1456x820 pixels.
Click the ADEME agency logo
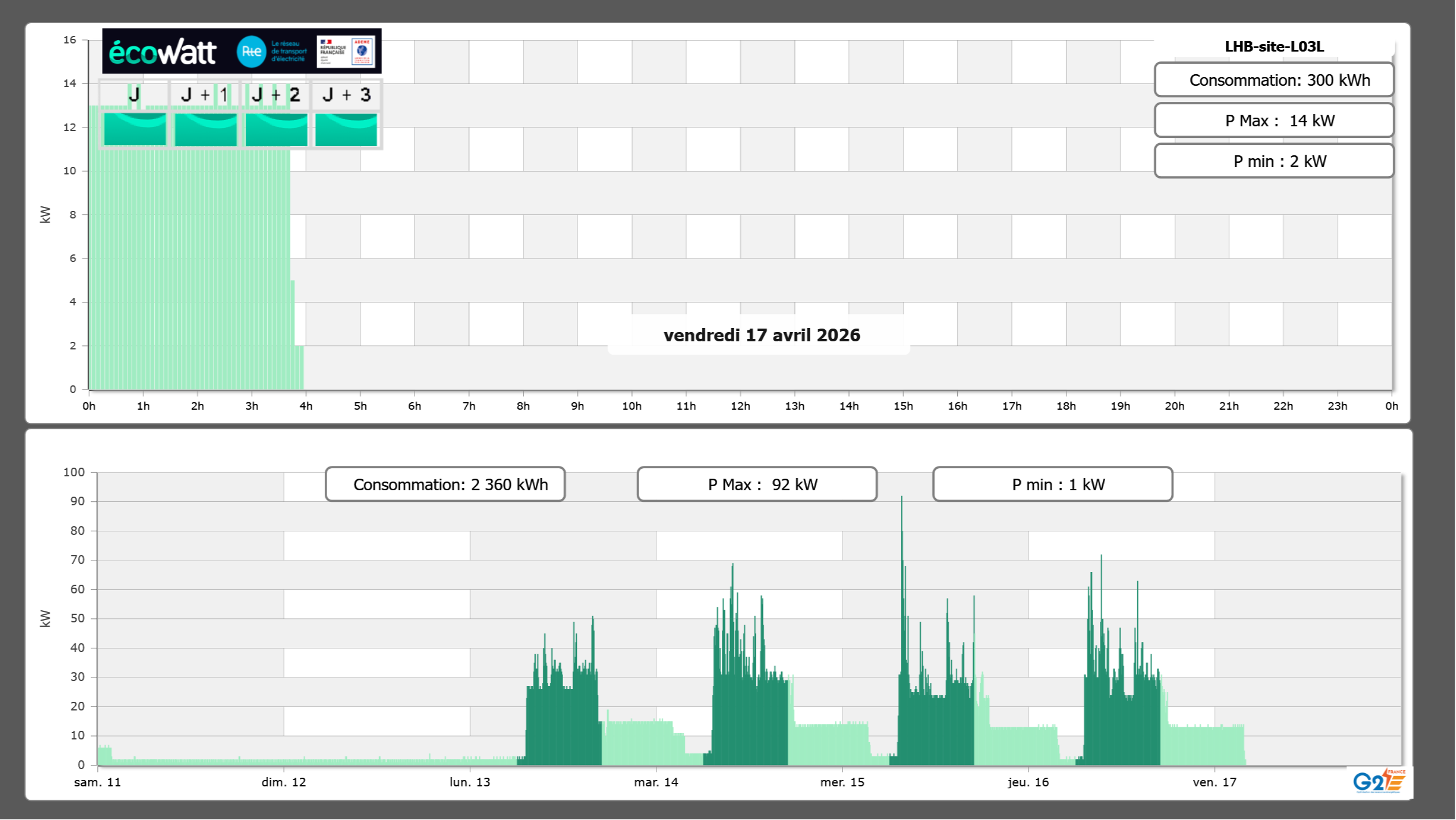tap(362, 51)
